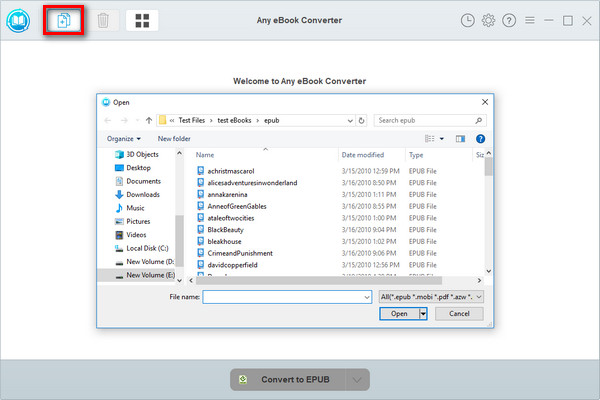The image size is (600, 400).
Task: Select Downloads in navigation pane
Action: 137,194
